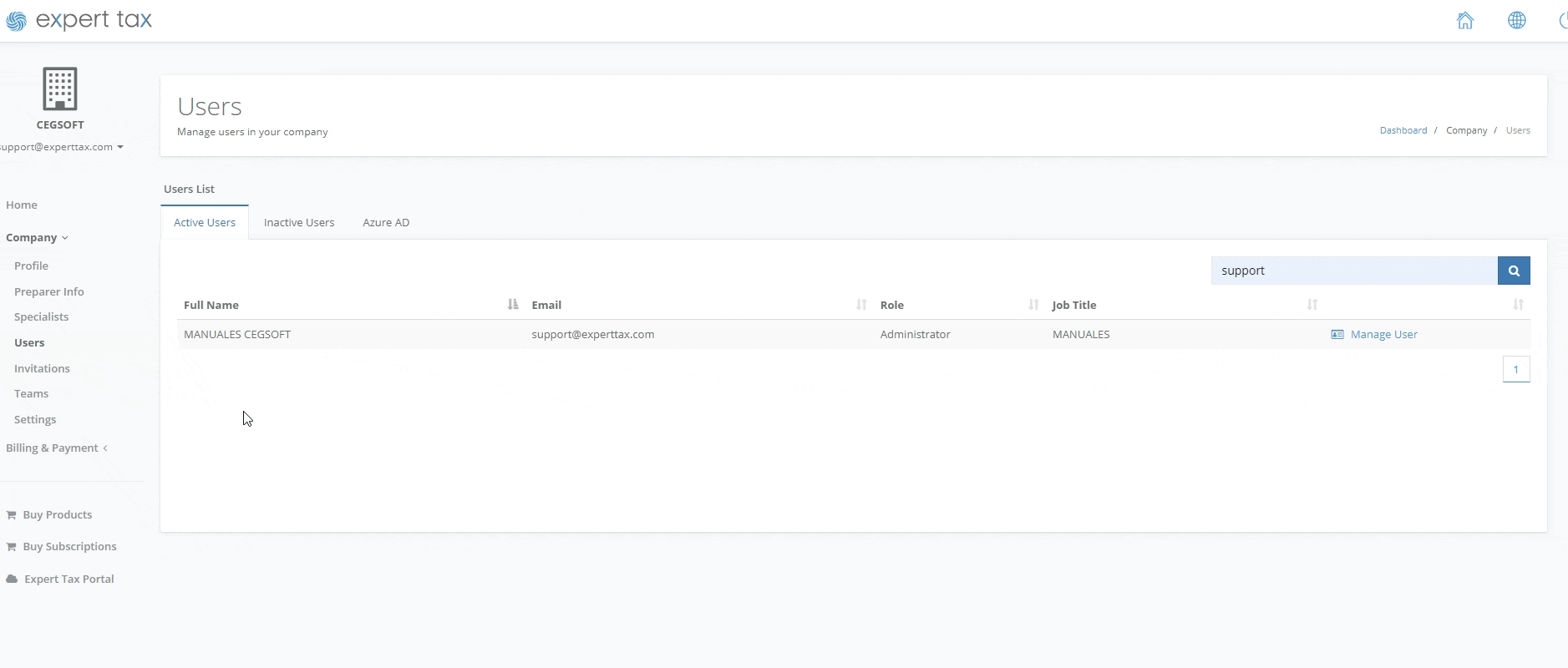This screenshot has height=668, width=1568.
Task: Click the user search input field
Action: pos(1353,271)
